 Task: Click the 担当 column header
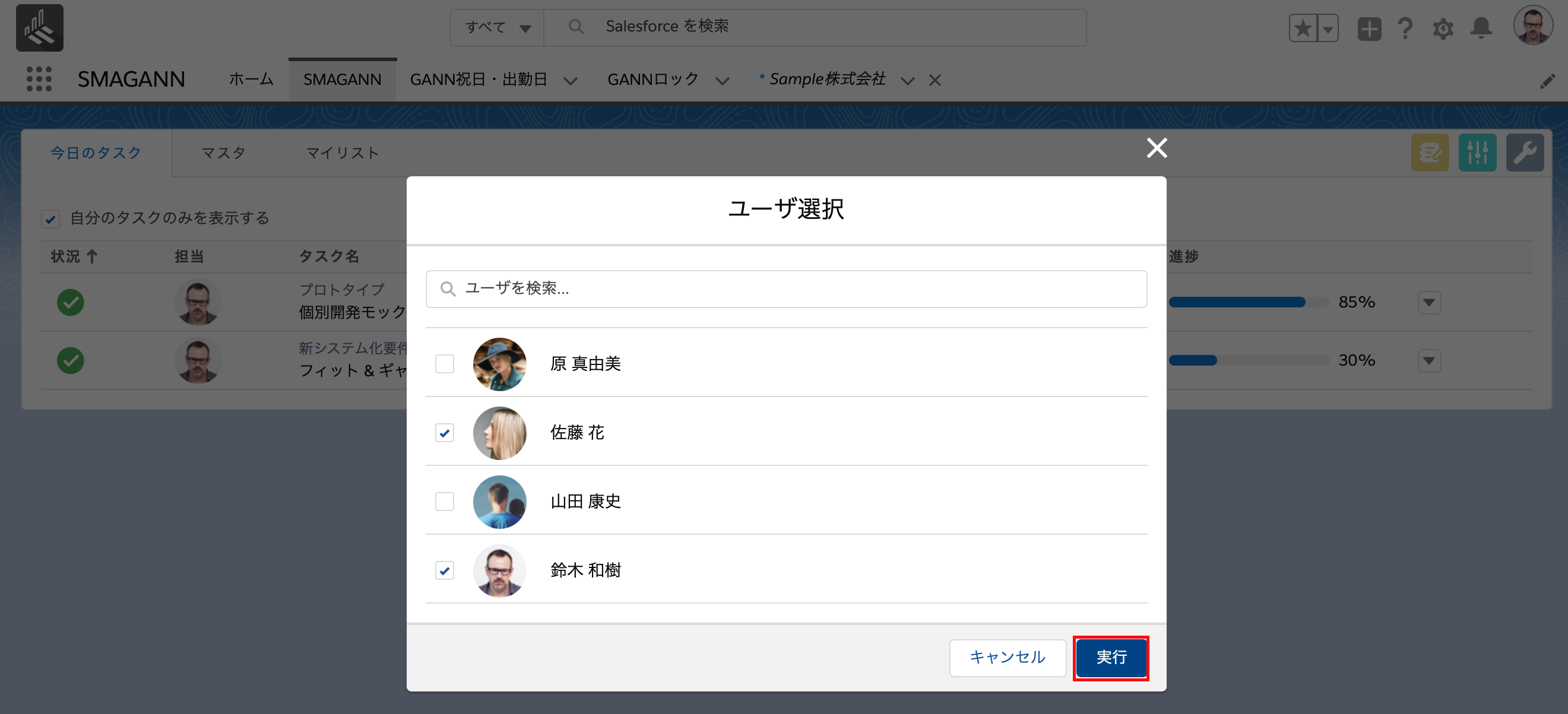(x=189, y=256)
